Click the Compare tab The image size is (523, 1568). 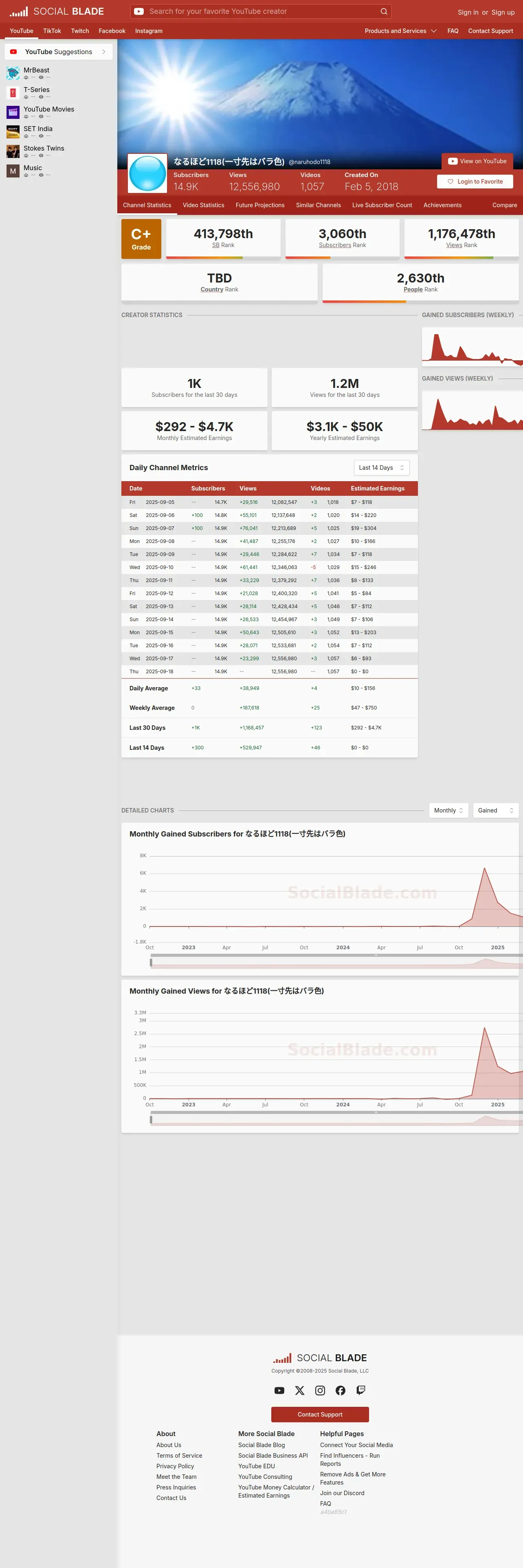pyautogui.click(x=505, y=205)
